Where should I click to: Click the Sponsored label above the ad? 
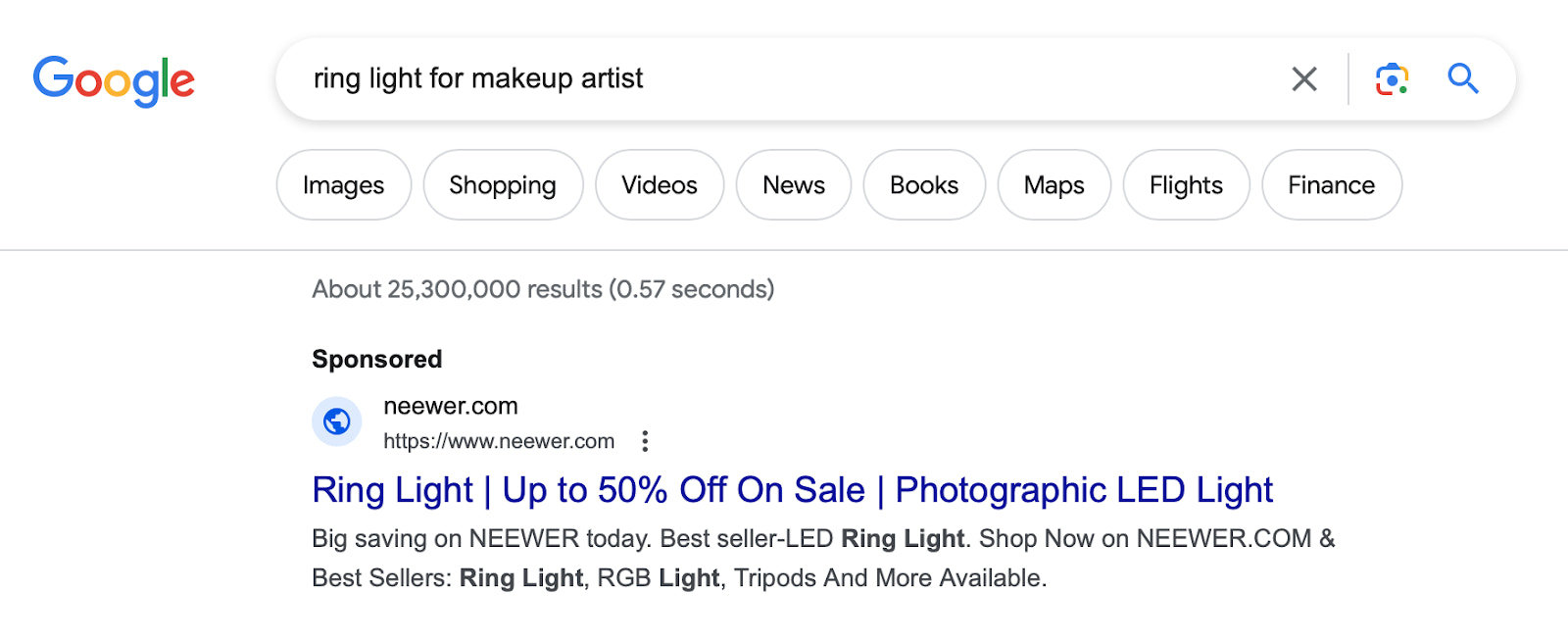[x=376, y=359]
